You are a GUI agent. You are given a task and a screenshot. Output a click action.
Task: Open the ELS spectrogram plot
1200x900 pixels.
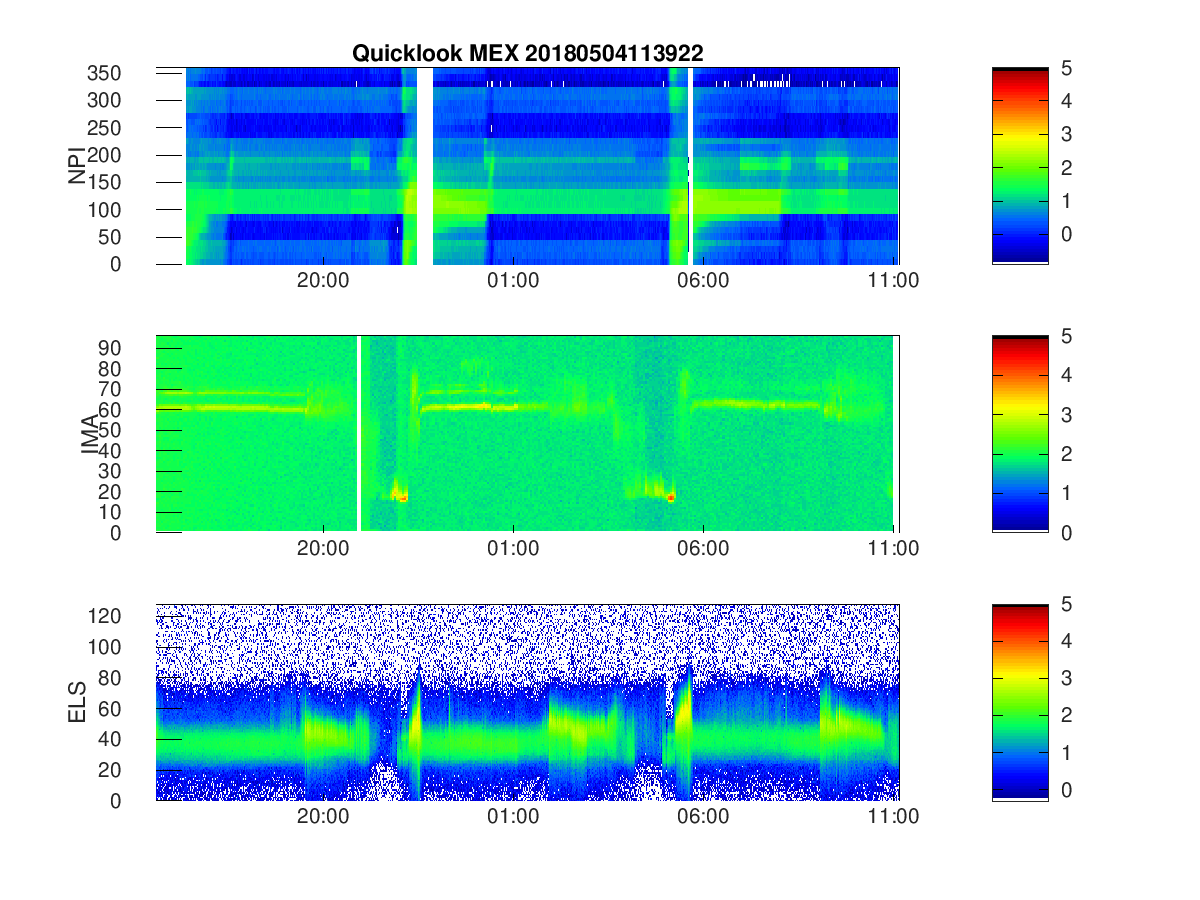point(527,702)
